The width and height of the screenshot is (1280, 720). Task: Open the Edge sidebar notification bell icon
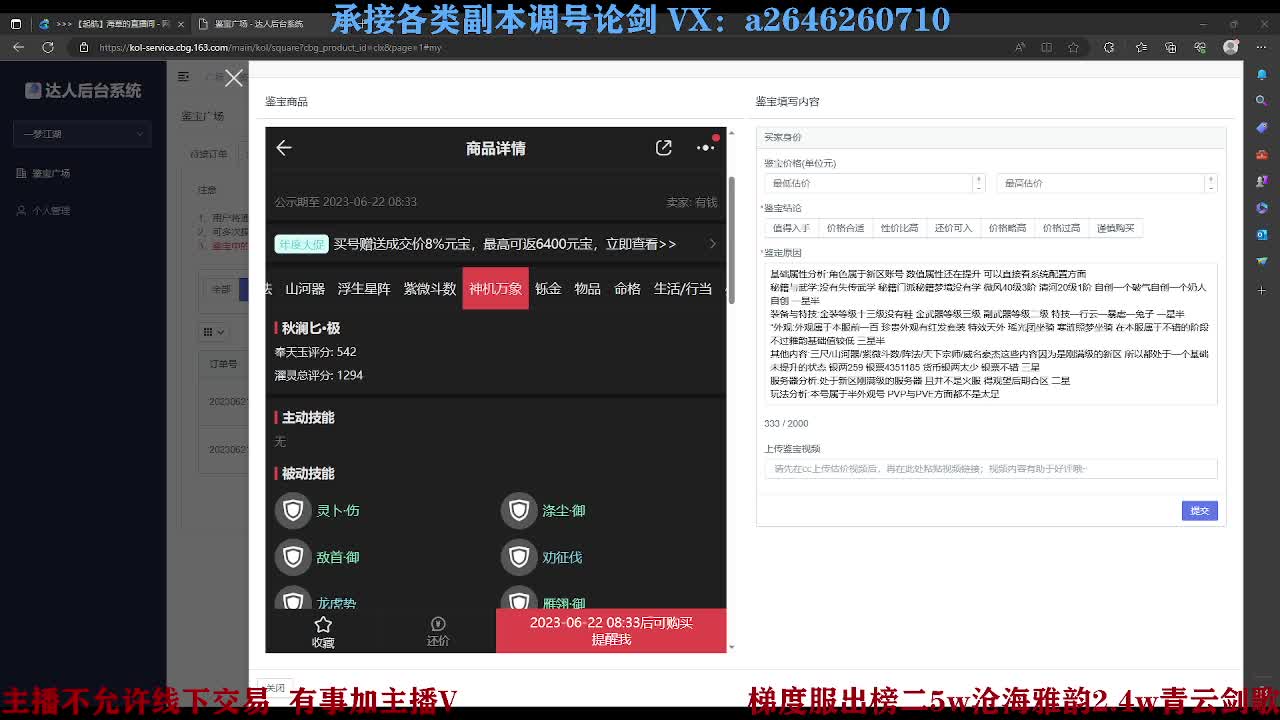pos(1262,75)
